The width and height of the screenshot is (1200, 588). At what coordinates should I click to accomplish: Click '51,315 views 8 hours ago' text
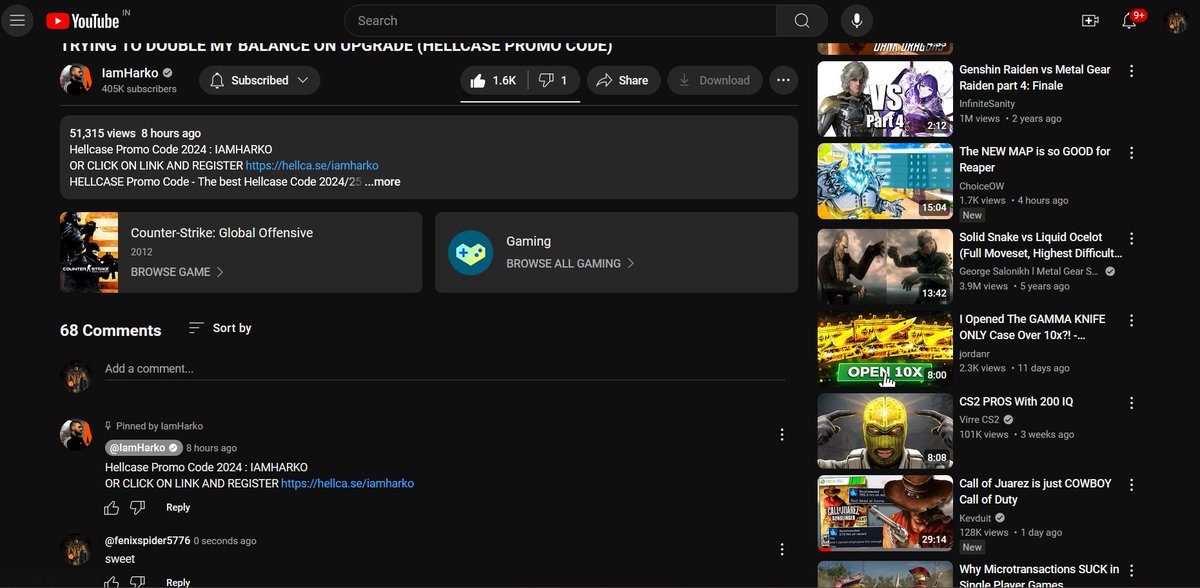point(135,133)
